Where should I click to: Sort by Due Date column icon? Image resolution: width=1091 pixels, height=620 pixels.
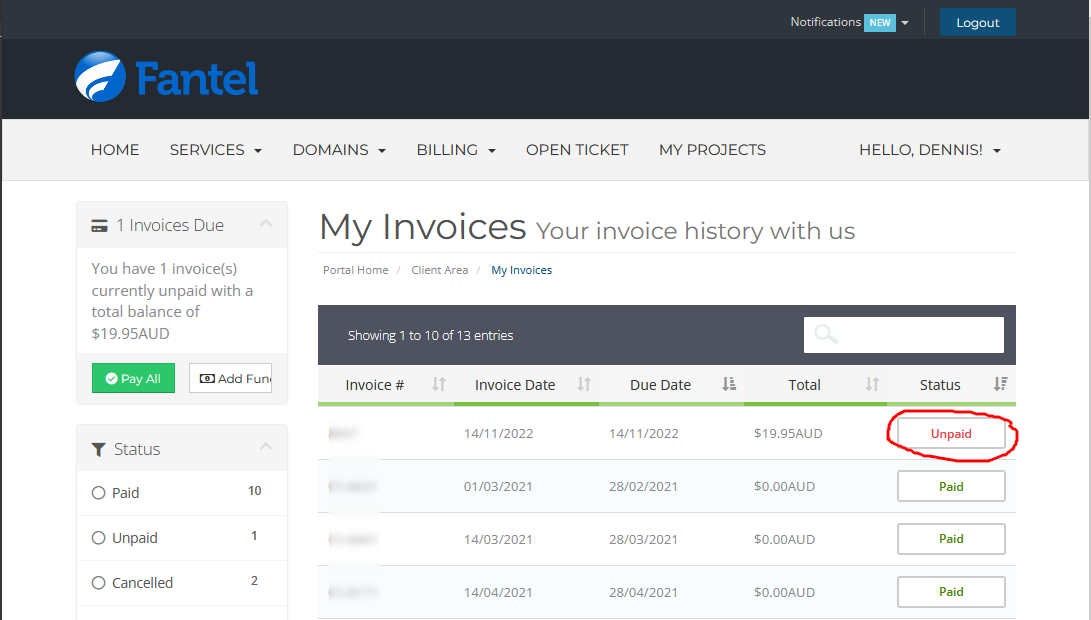pos(728,384)
